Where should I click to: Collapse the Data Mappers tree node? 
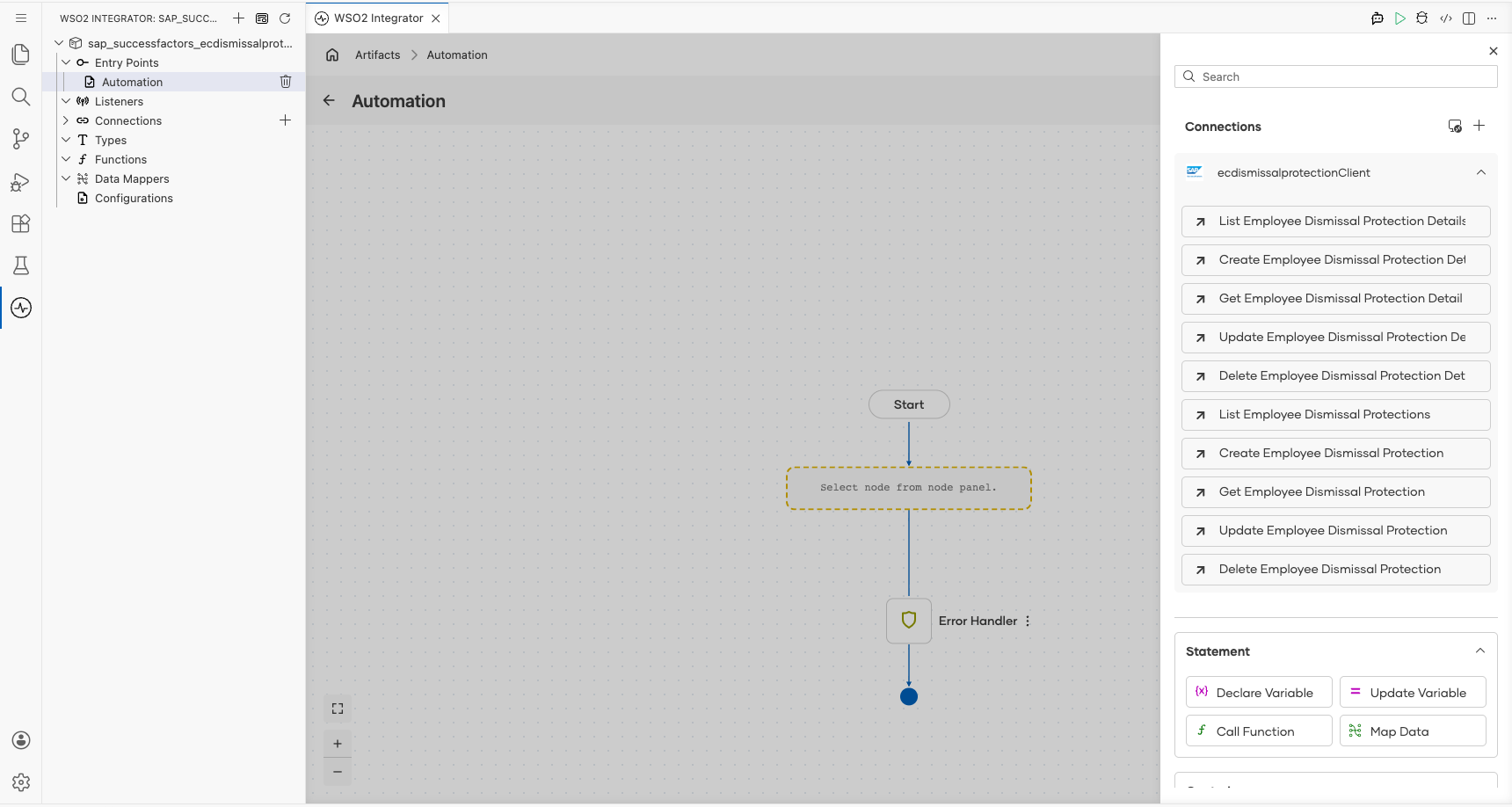(x=66, y=178)
